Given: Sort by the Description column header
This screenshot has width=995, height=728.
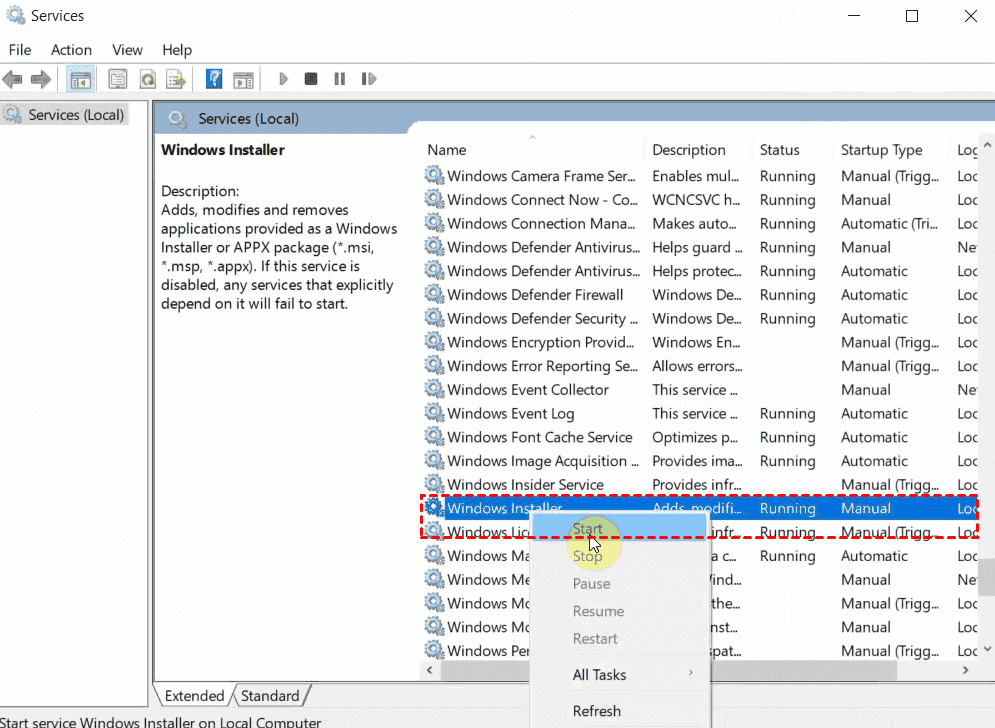Looking at the screenshot, I should click(x=698, y=150).
